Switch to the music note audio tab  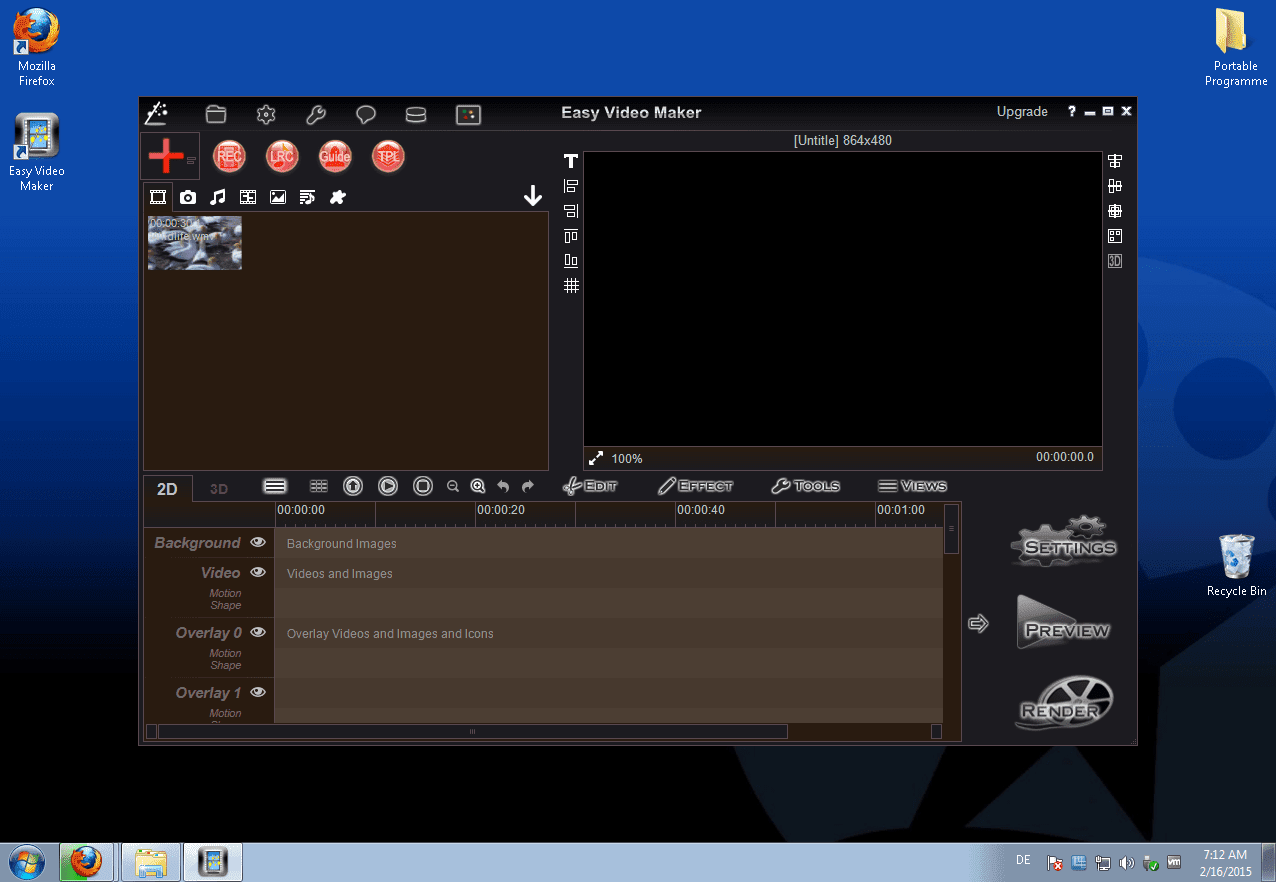point(218,197)
